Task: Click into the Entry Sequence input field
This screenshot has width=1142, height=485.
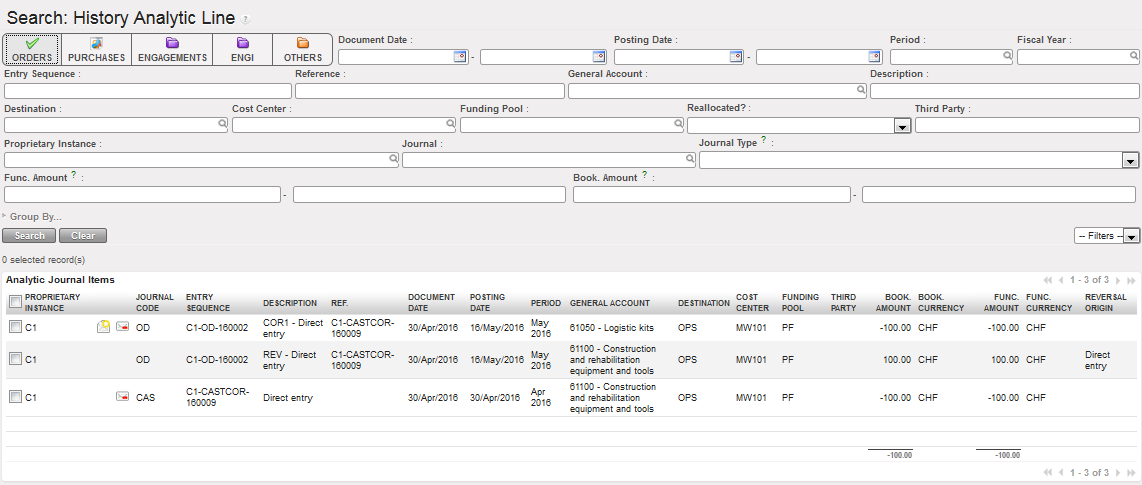Action: (148, 91)
